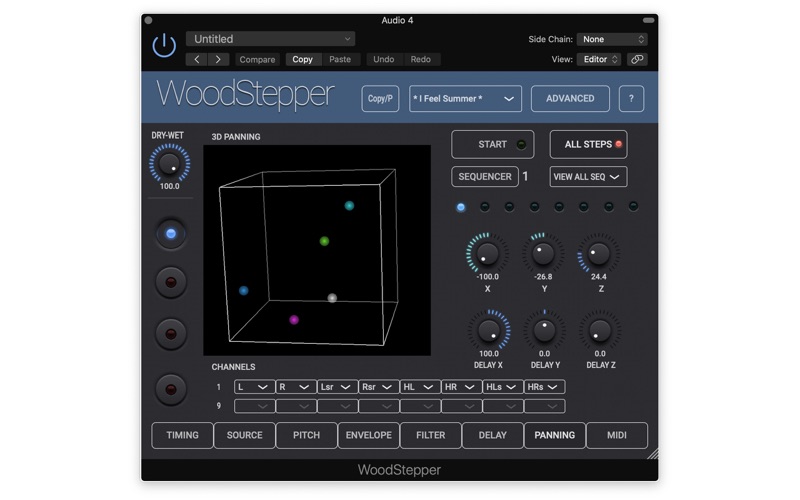Click the resize grip at window corner
This screenshot has width=800, height=500.
pyautogui.click(x=653, y=454)
